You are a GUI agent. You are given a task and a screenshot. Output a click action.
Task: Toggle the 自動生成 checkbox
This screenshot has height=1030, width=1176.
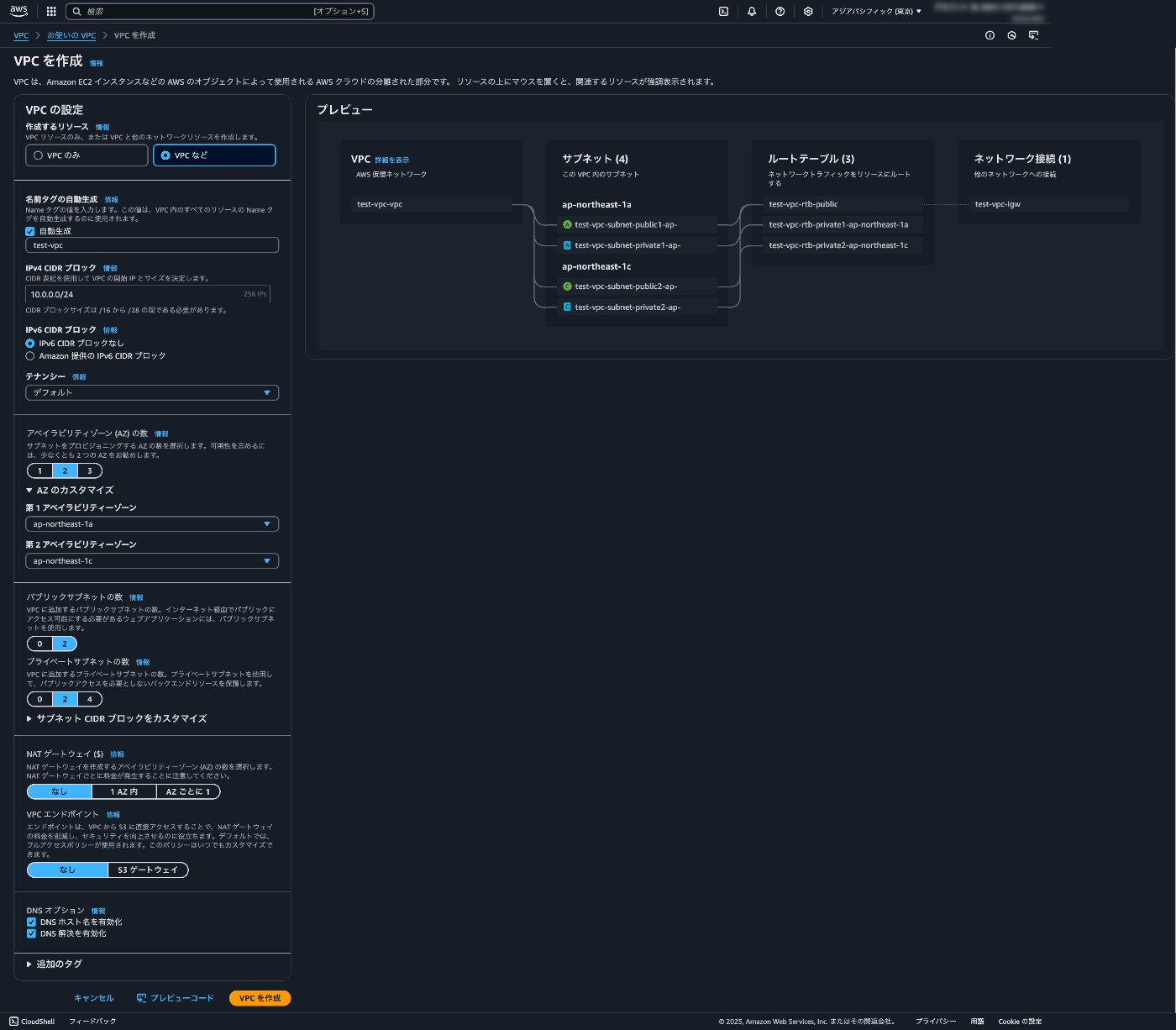tap(30, 231)
